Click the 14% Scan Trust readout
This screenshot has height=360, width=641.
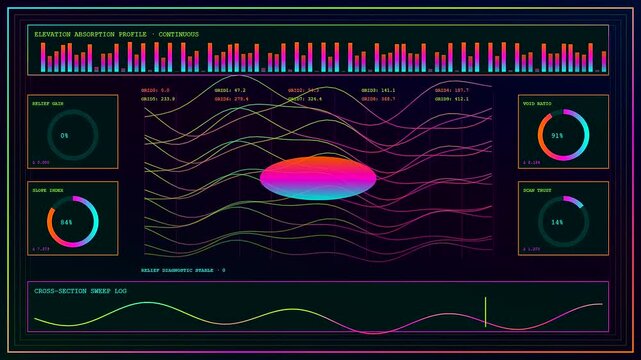tap(557, 222)
